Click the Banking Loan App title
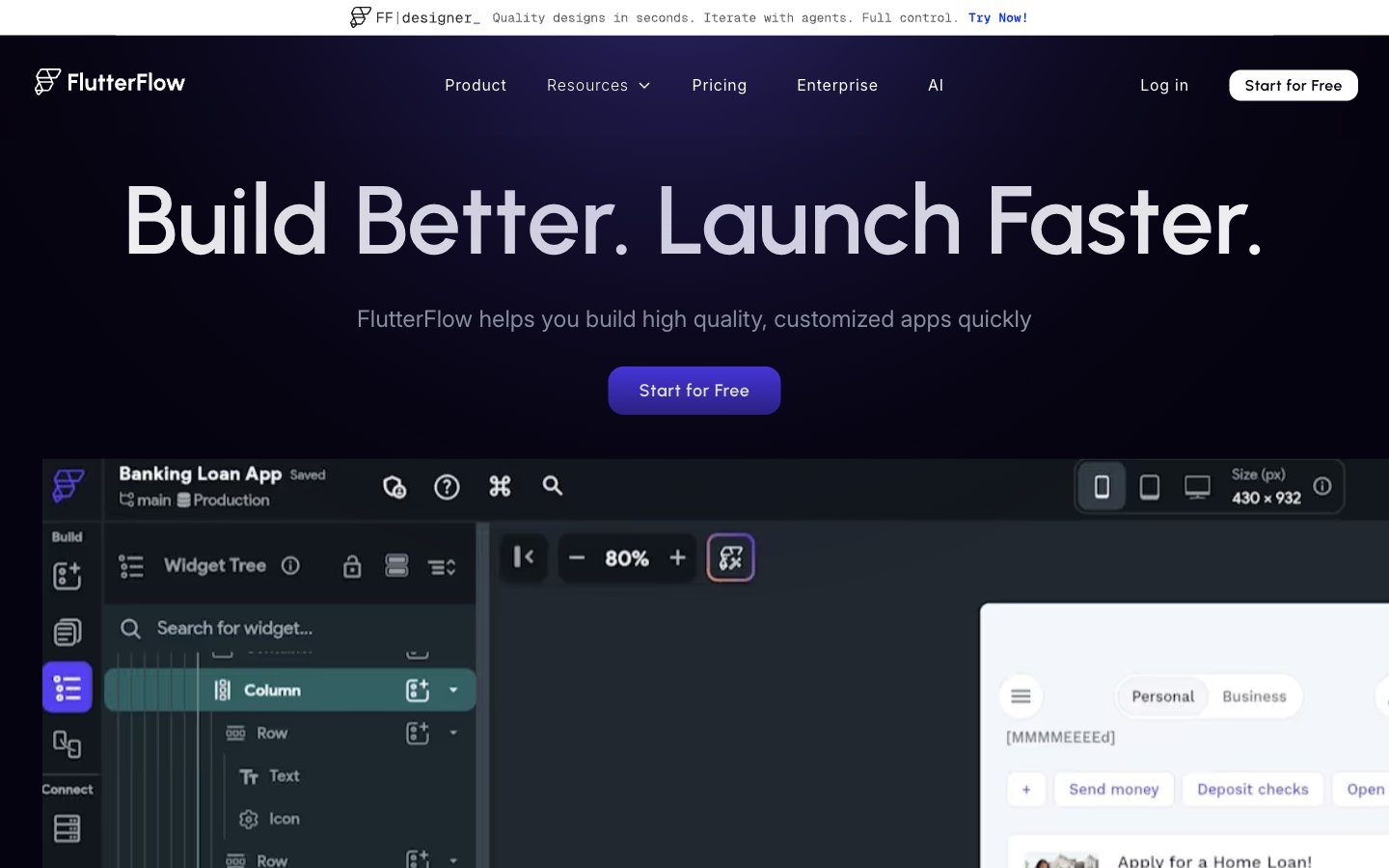 pos(201,474)
